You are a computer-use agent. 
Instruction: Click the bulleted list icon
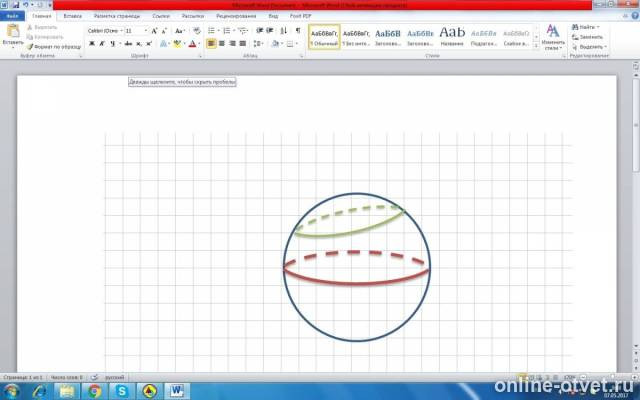[x=211, y=31]
